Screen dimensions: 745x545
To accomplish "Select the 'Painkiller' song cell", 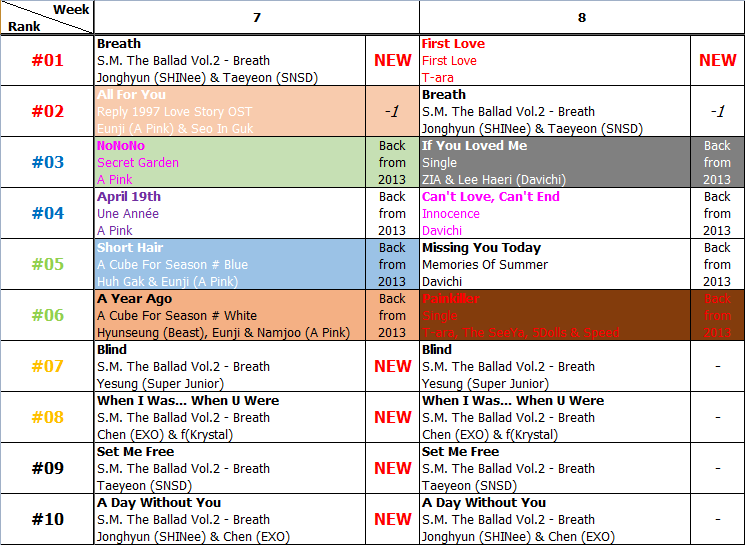I will [x=555, y=315].
